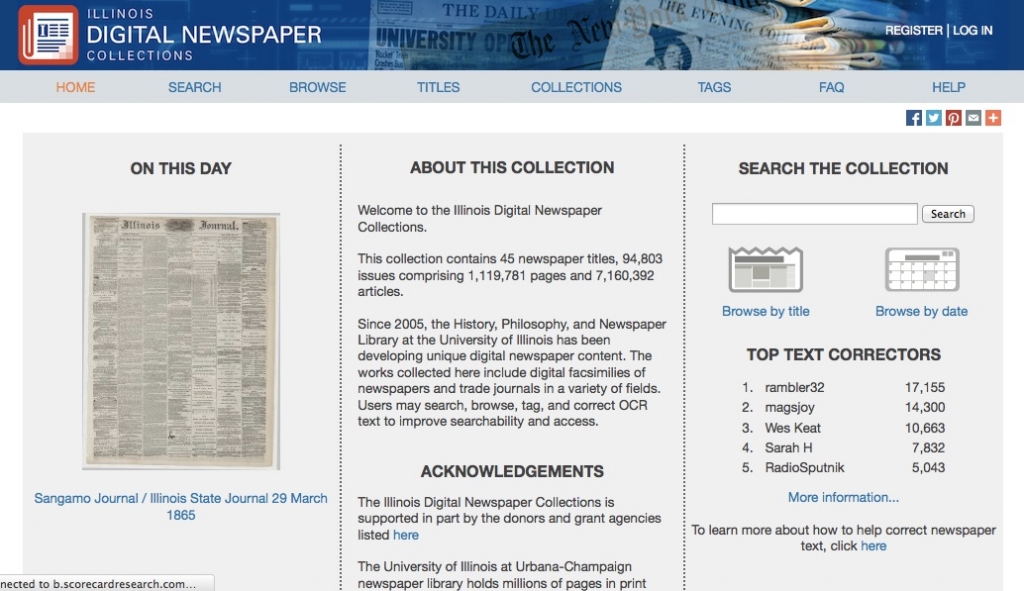Share the page via the email icon

(971, 117)
